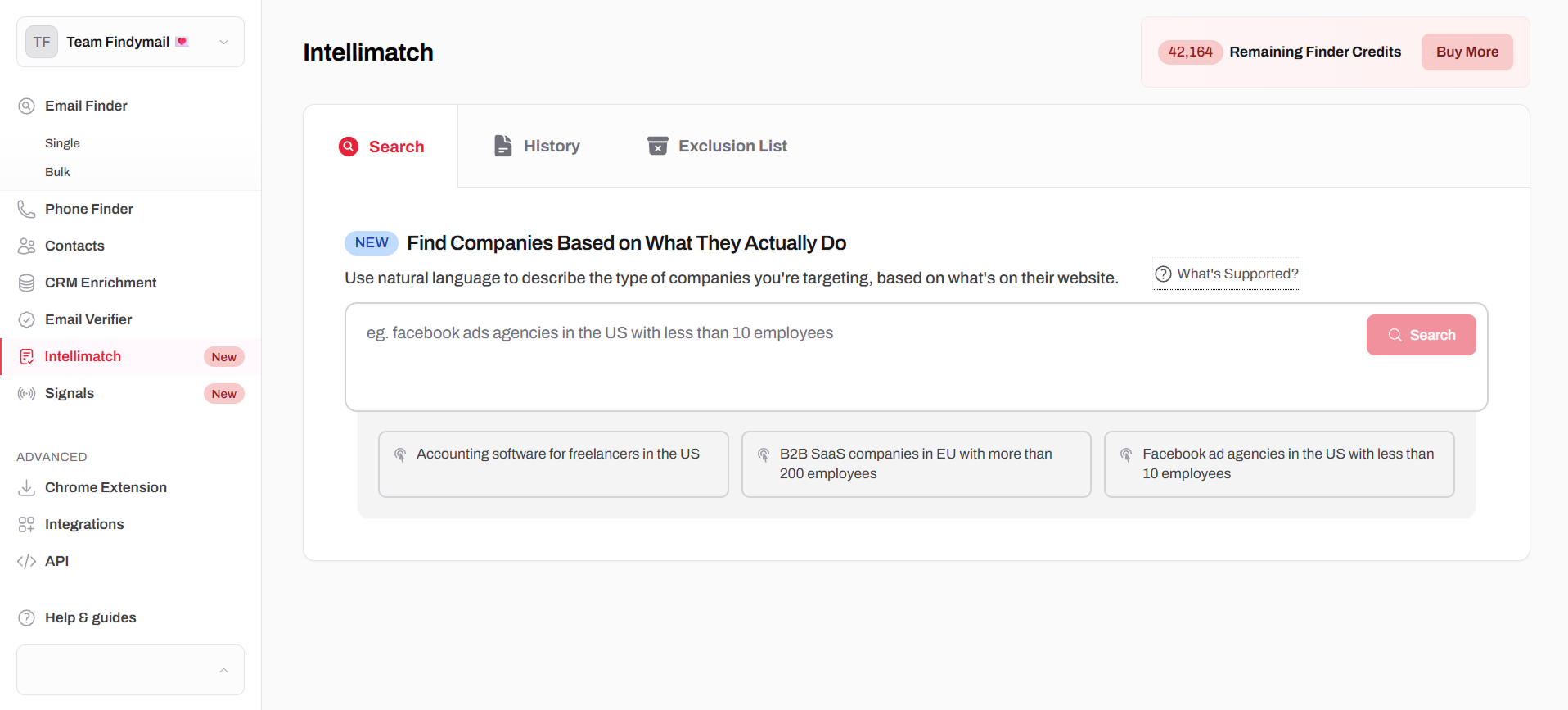Click the pink Search submit button
Image resolution: width=1568 pixels, height=710 pixels.
point(1421,335)
